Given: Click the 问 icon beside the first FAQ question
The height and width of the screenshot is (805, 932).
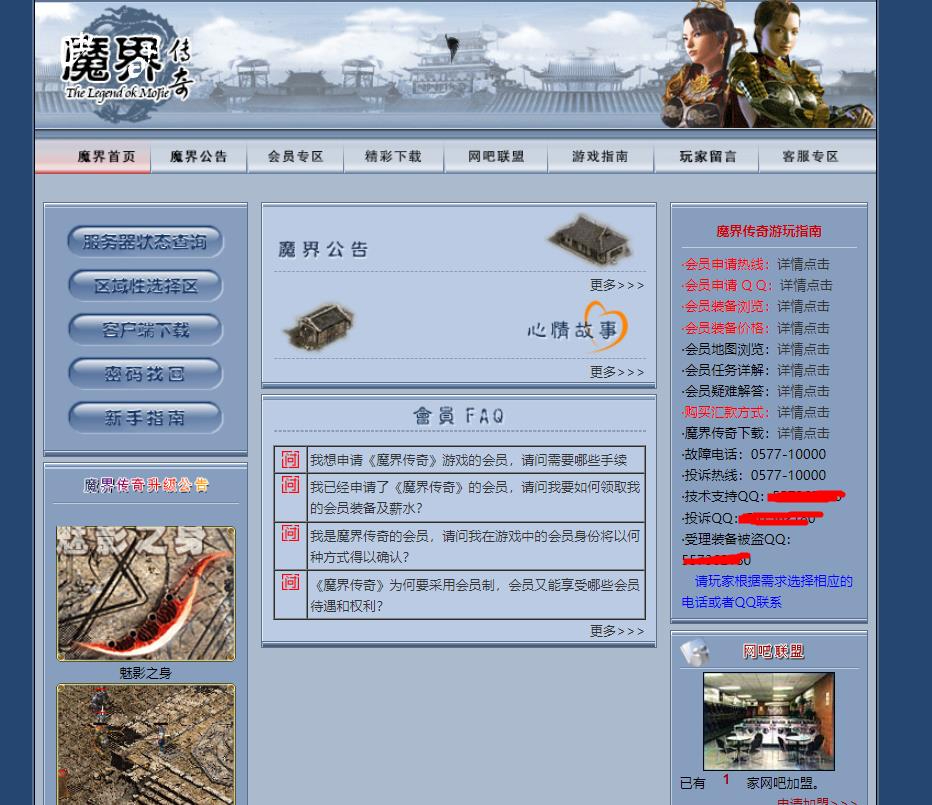Looking at the screenshot, I should [290, 458].
